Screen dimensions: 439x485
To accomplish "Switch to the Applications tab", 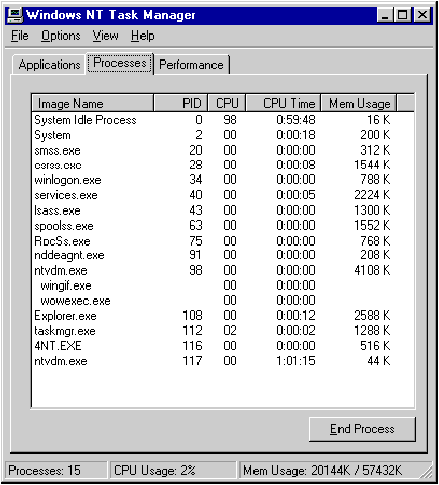I will pos(49,65).
